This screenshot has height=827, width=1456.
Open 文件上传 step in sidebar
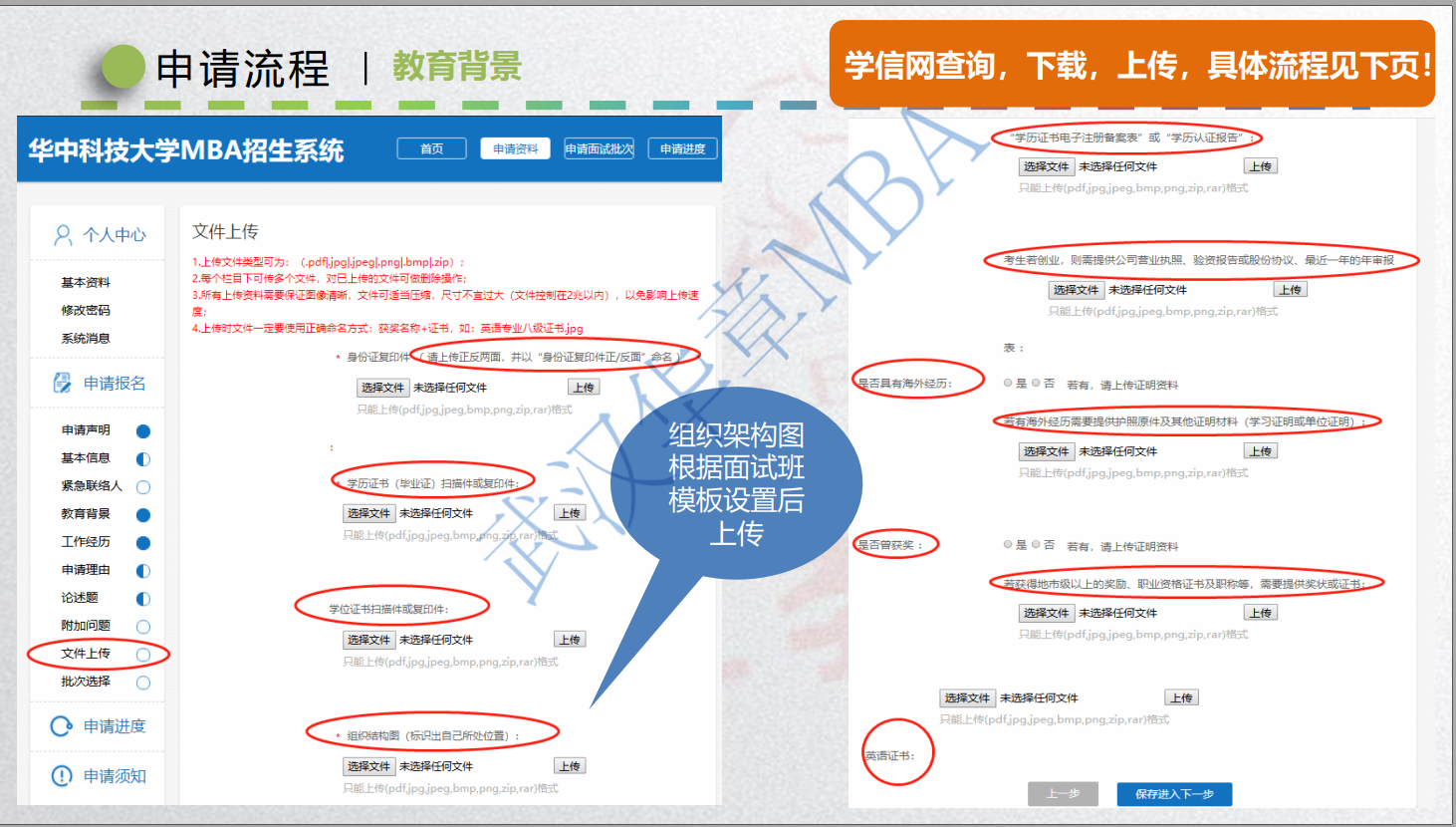pyautogui.click(x=86, y=654)
